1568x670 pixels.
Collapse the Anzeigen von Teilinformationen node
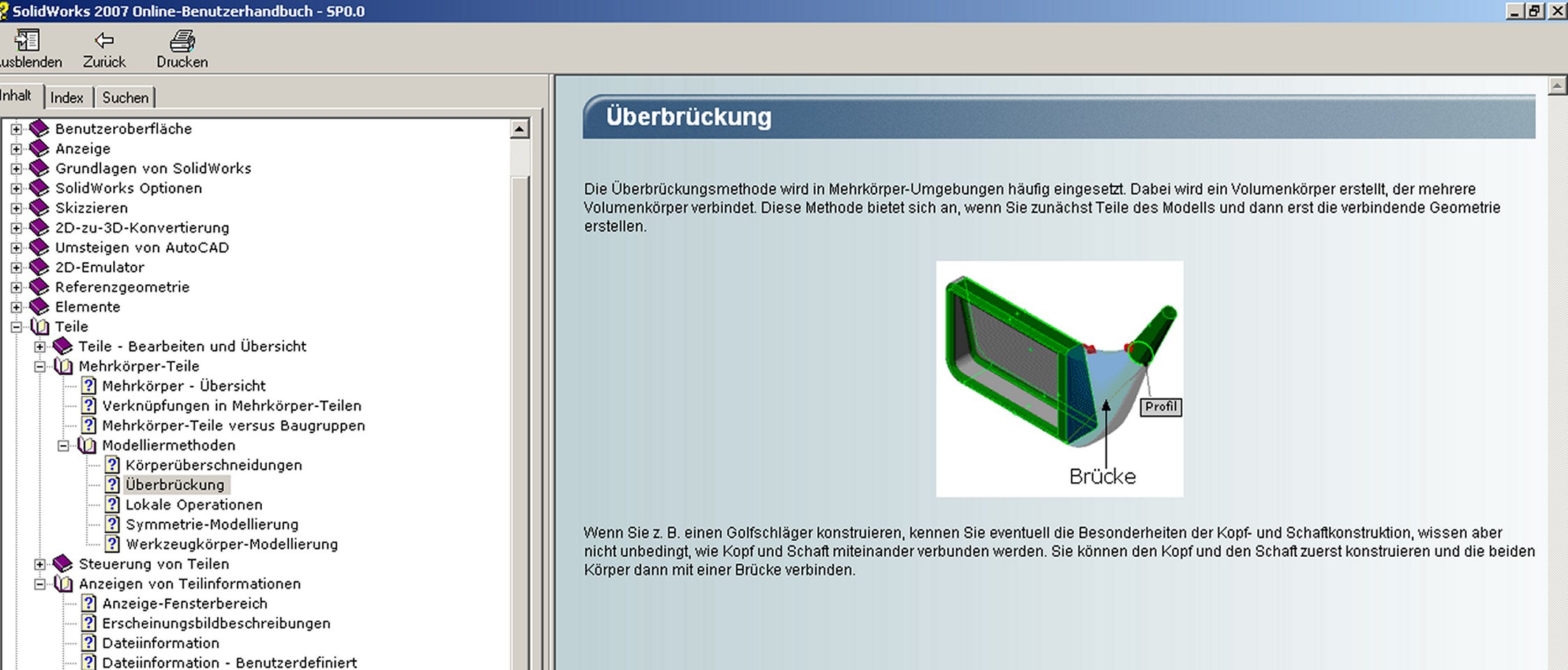pyautogui.click(x=40, y=584)
